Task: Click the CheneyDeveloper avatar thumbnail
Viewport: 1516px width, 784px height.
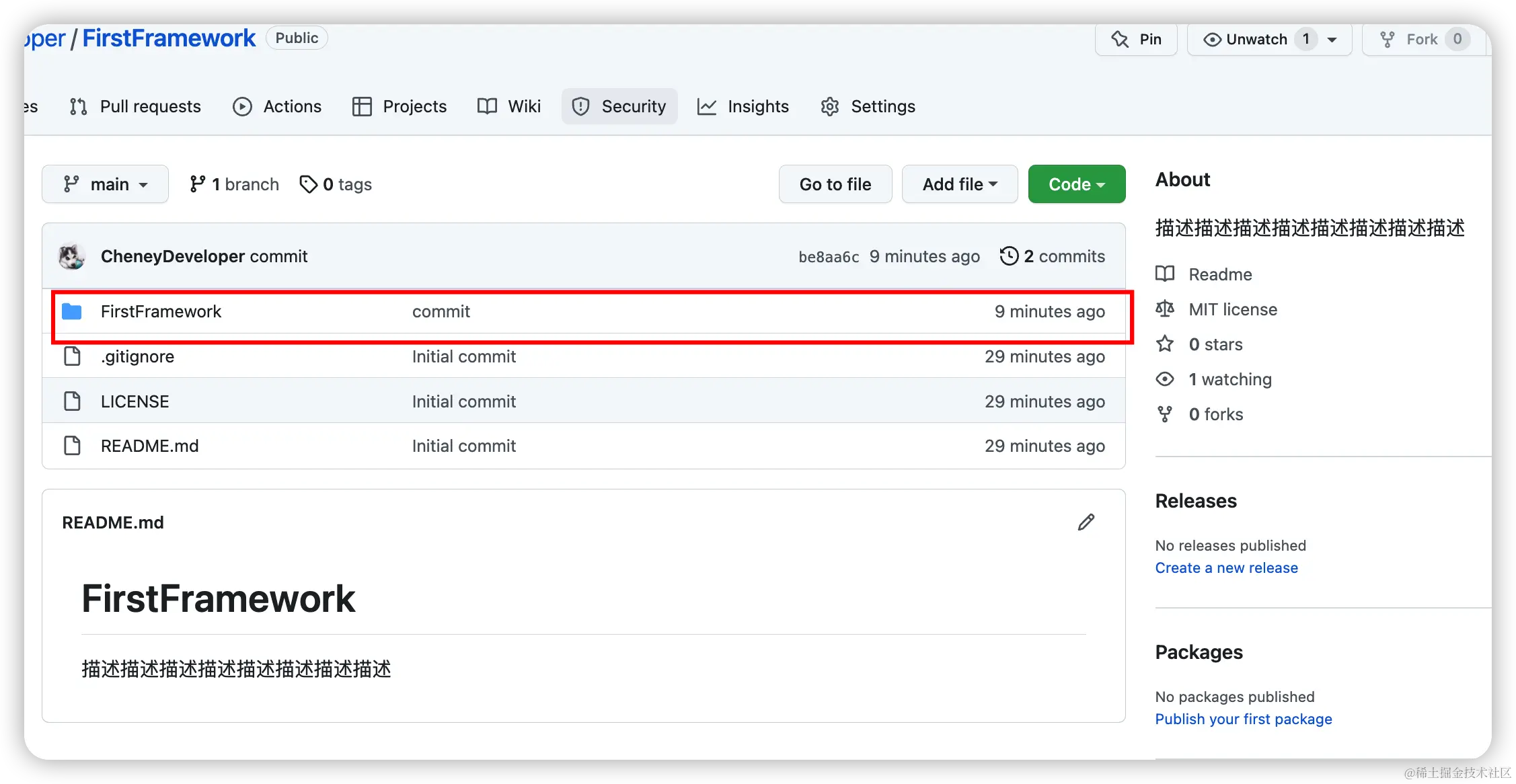Action: [x=72, y=256]
